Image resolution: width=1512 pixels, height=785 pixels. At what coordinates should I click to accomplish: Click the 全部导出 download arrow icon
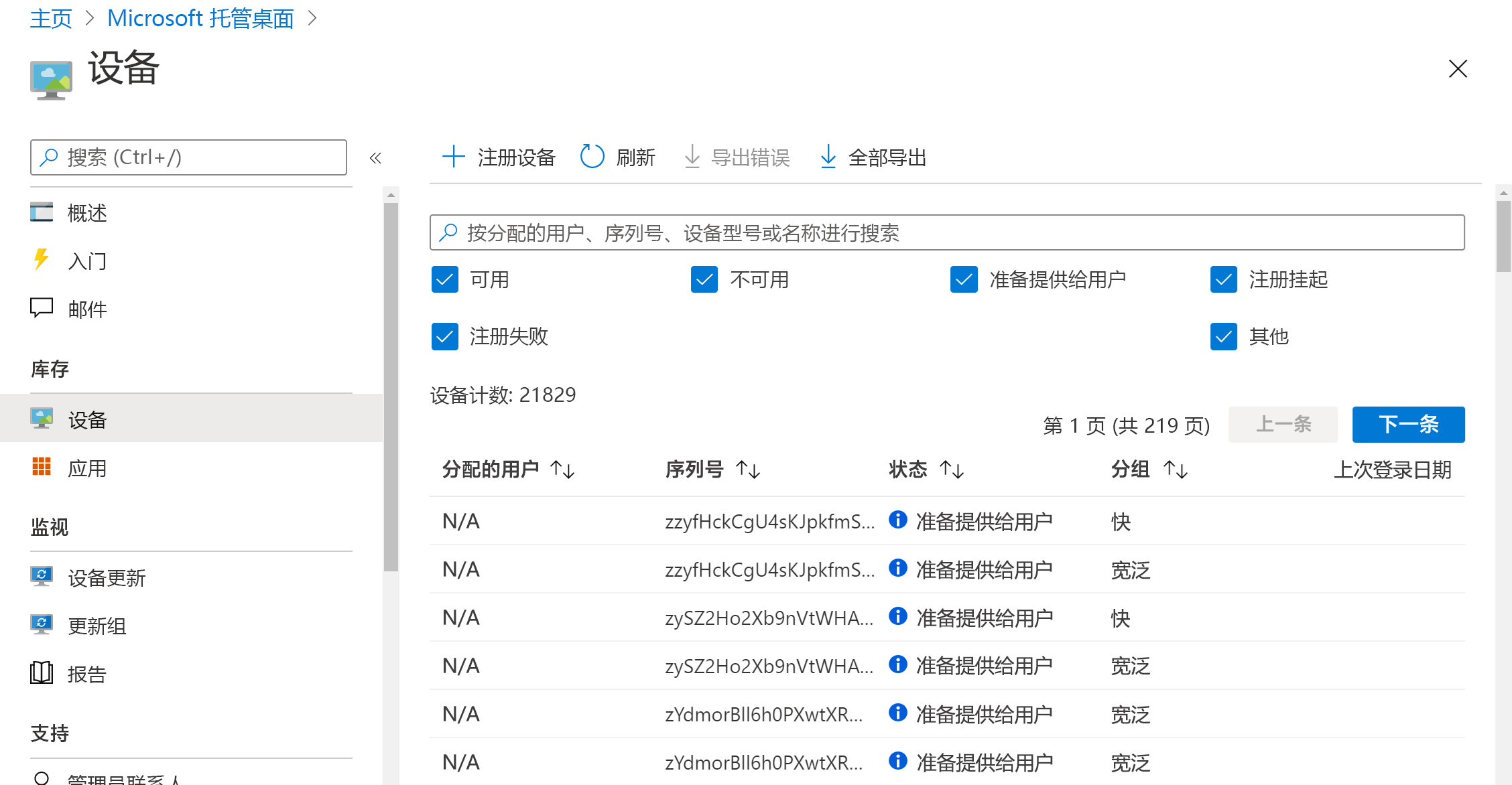(828, 157)
